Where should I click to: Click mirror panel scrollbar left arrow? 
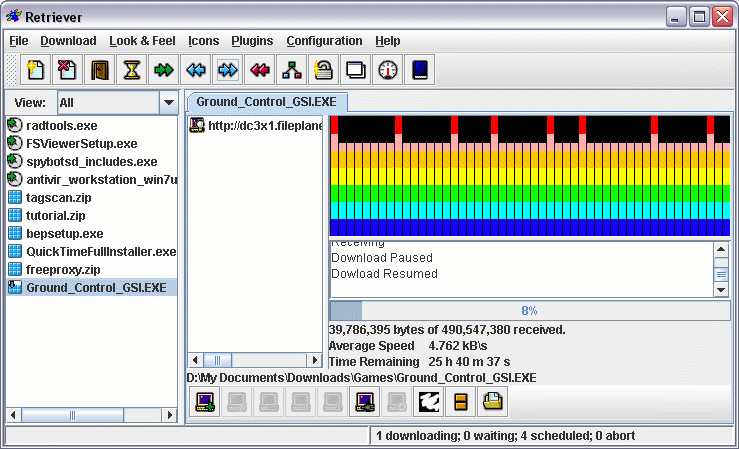pos(195,360)
